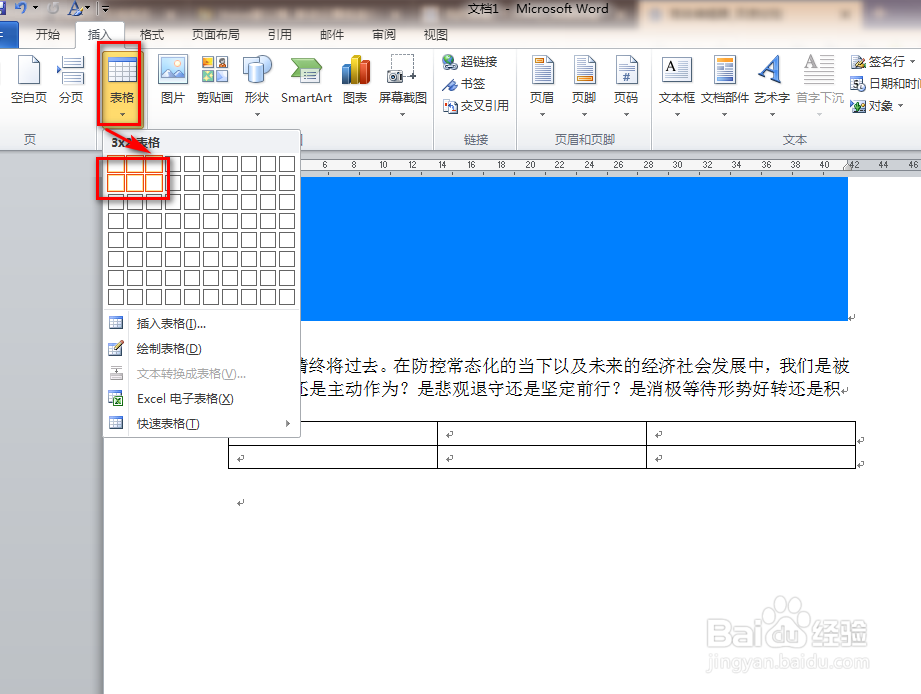This screenshot has width=921, height=694.
Task: Insert a signature line (签名行)
Action: [x=878, y=62]
